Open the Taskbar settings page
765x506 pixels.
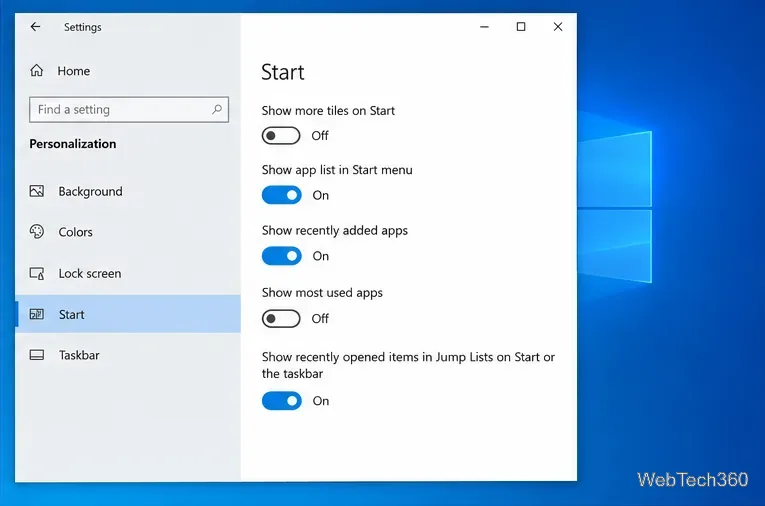click(128, 355)
